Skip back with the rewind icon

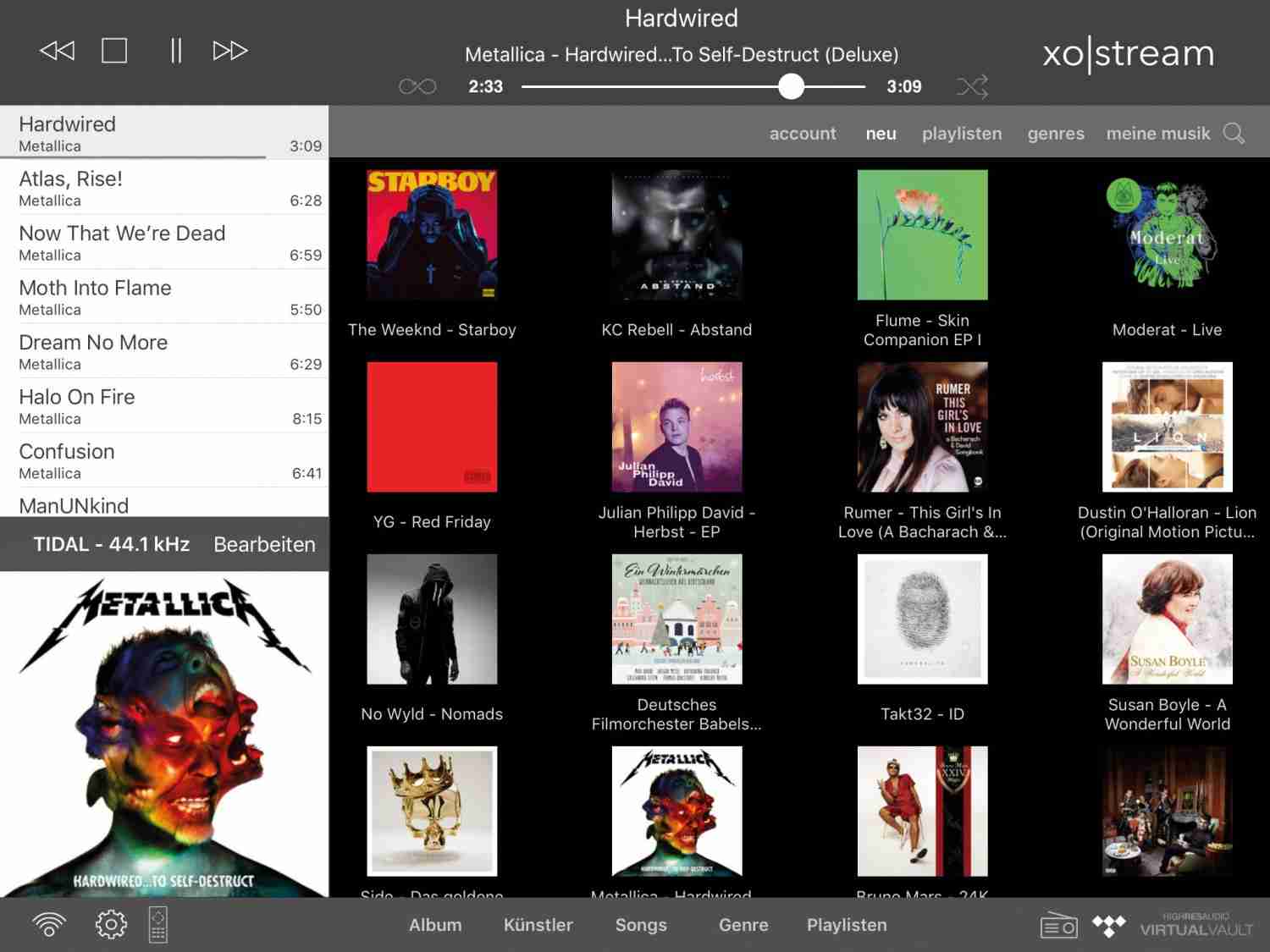[x=57, y=51]
